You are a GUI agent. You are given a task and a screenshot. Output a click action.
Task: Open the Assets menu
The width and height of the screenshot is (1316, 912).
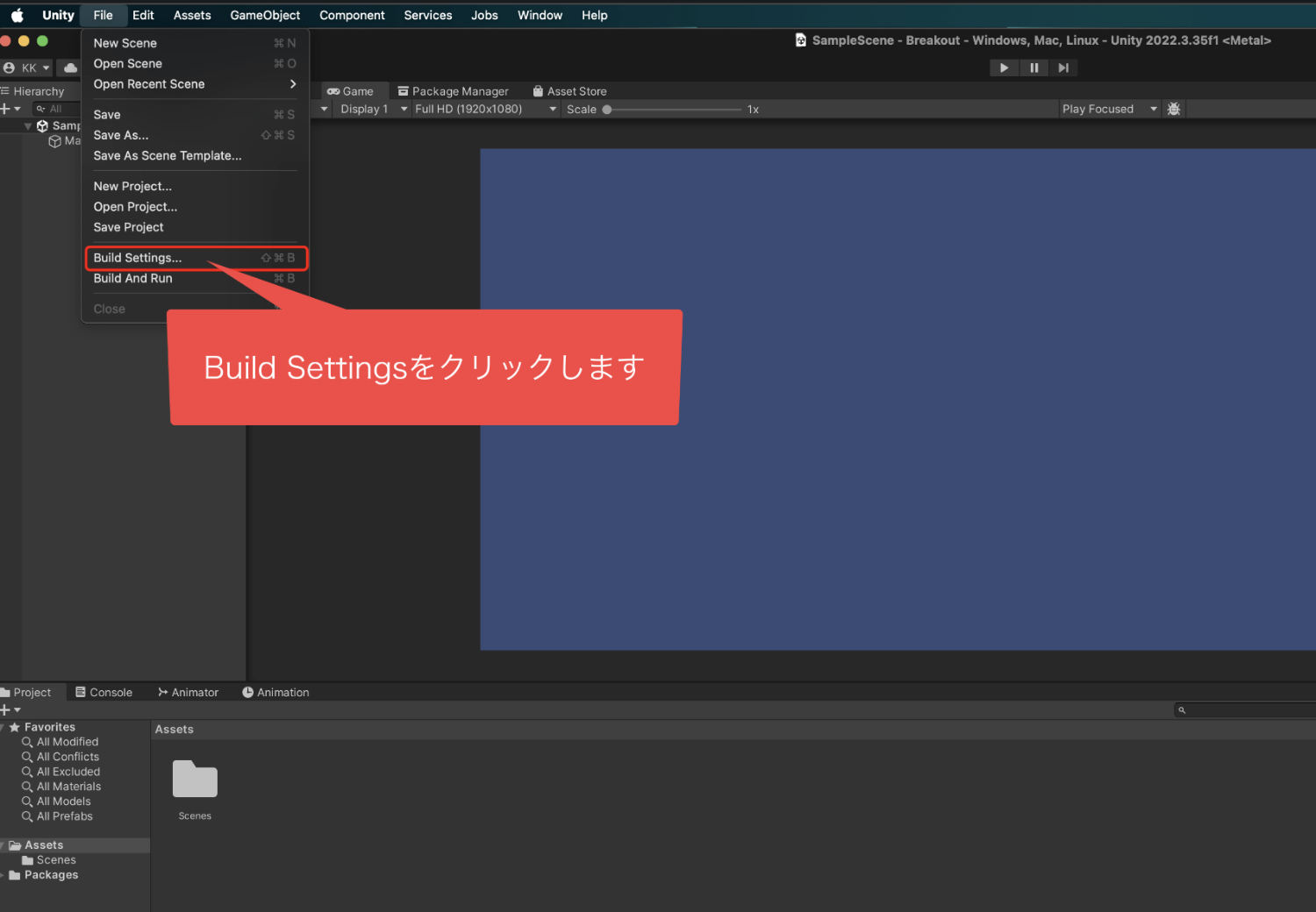tap(192, 15)
